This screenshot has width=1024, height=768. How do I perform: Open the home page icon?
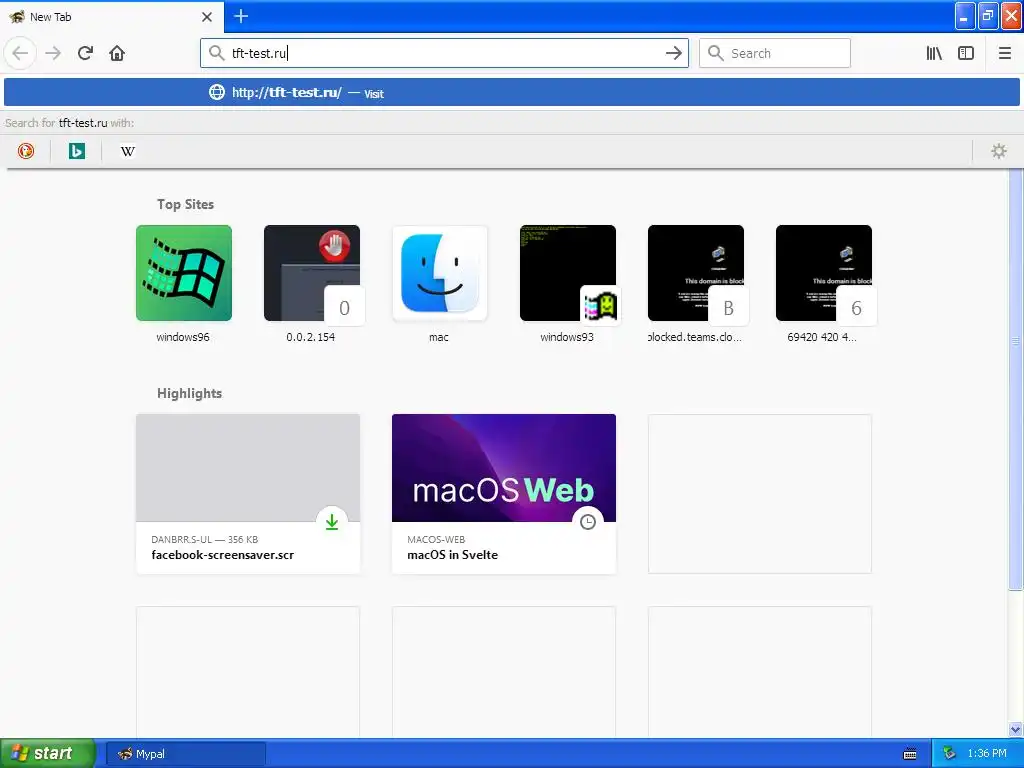pyautogui.click(x=117, y=53)
